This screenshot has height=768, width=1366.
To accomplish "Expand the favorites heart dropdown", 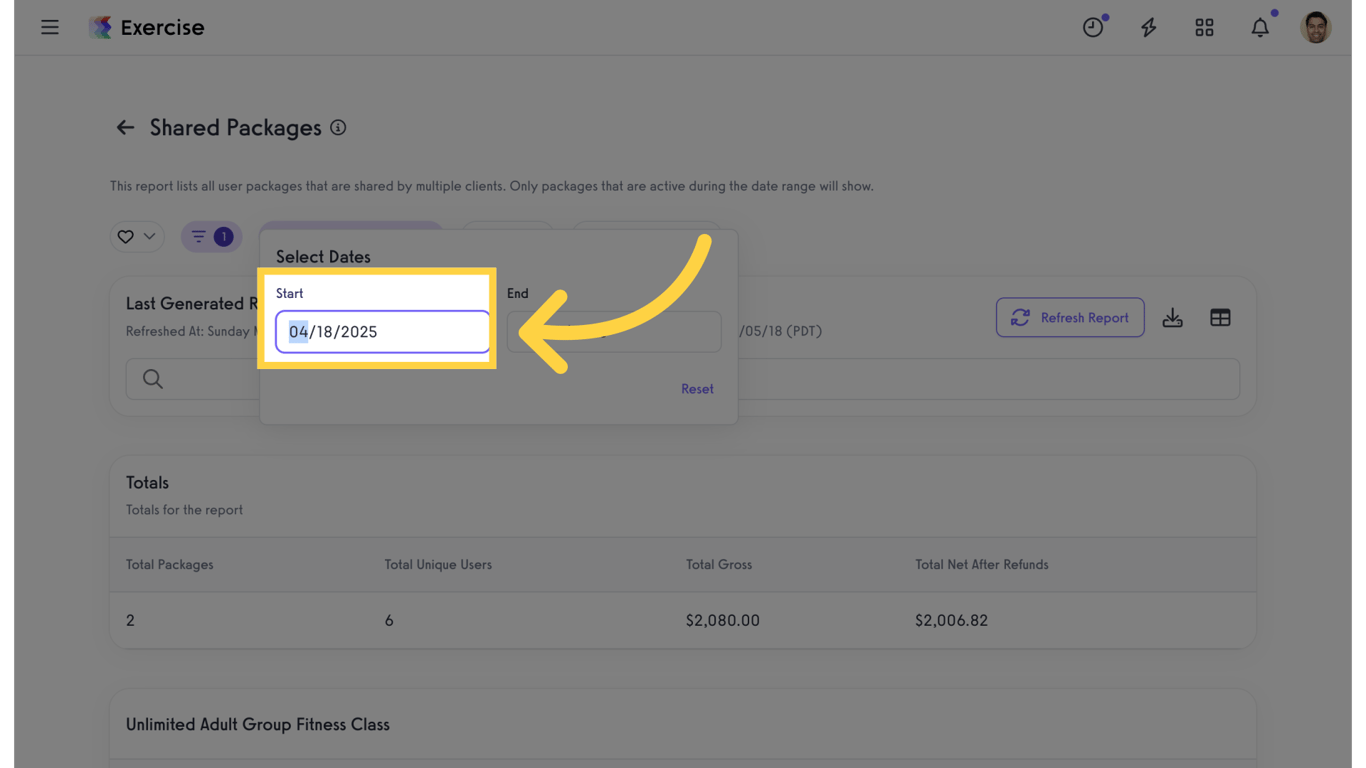I will coord(137,237).
